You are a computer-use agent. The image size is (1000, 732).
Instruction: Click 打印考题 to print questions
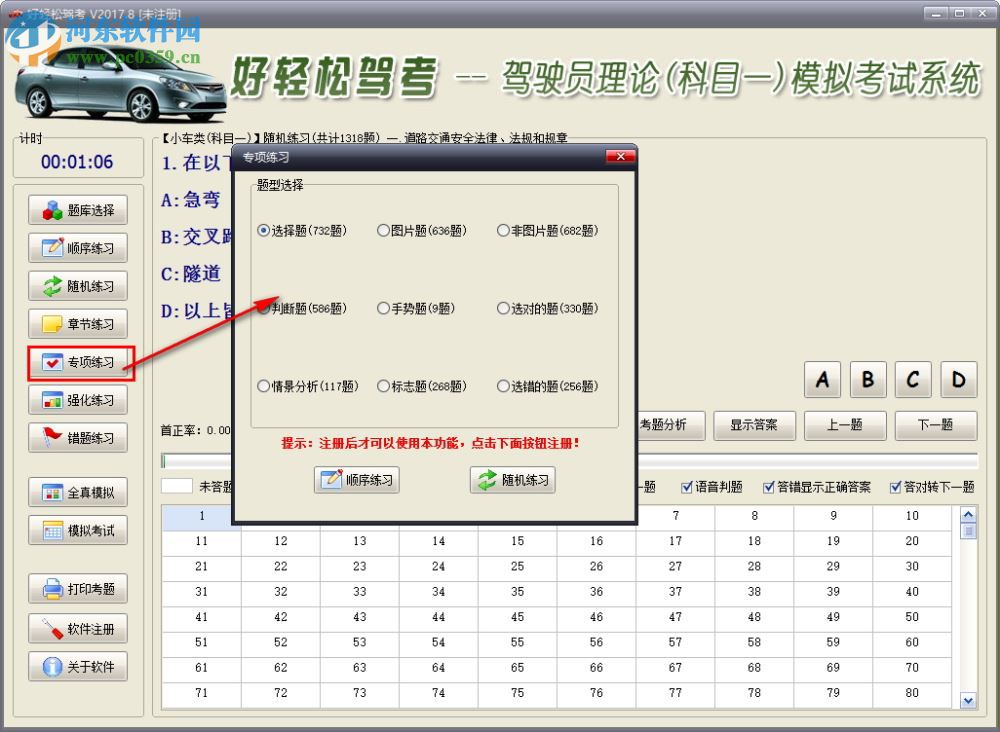(x=78, y=588)
